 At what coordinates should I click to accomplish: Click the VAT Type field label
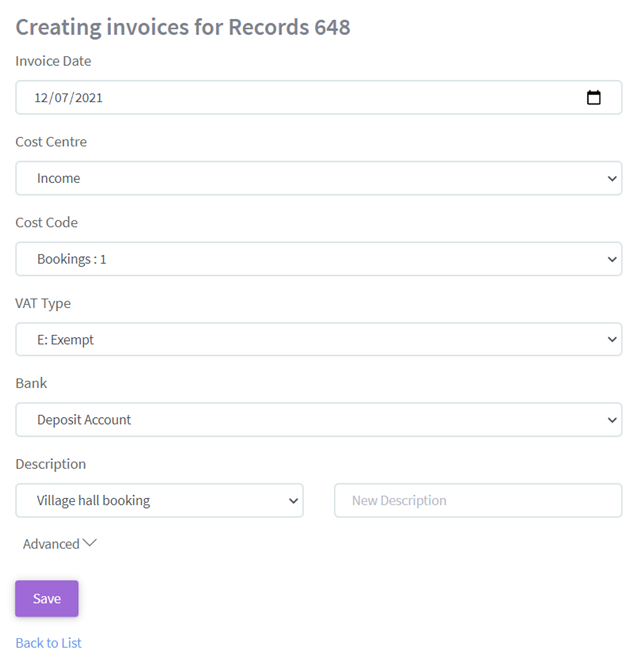point(43,303)
